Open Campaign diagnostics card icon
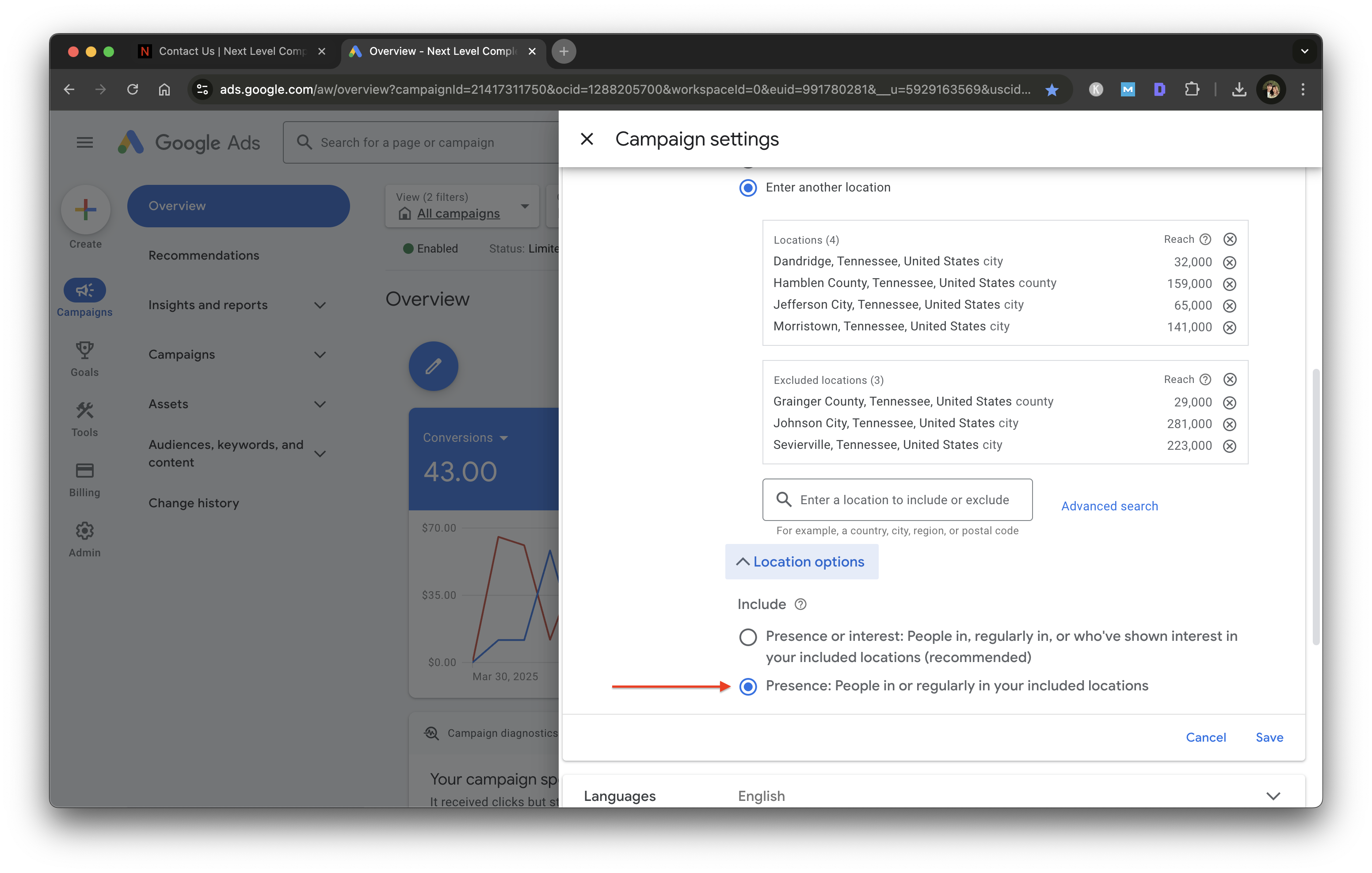 [431, 733]
